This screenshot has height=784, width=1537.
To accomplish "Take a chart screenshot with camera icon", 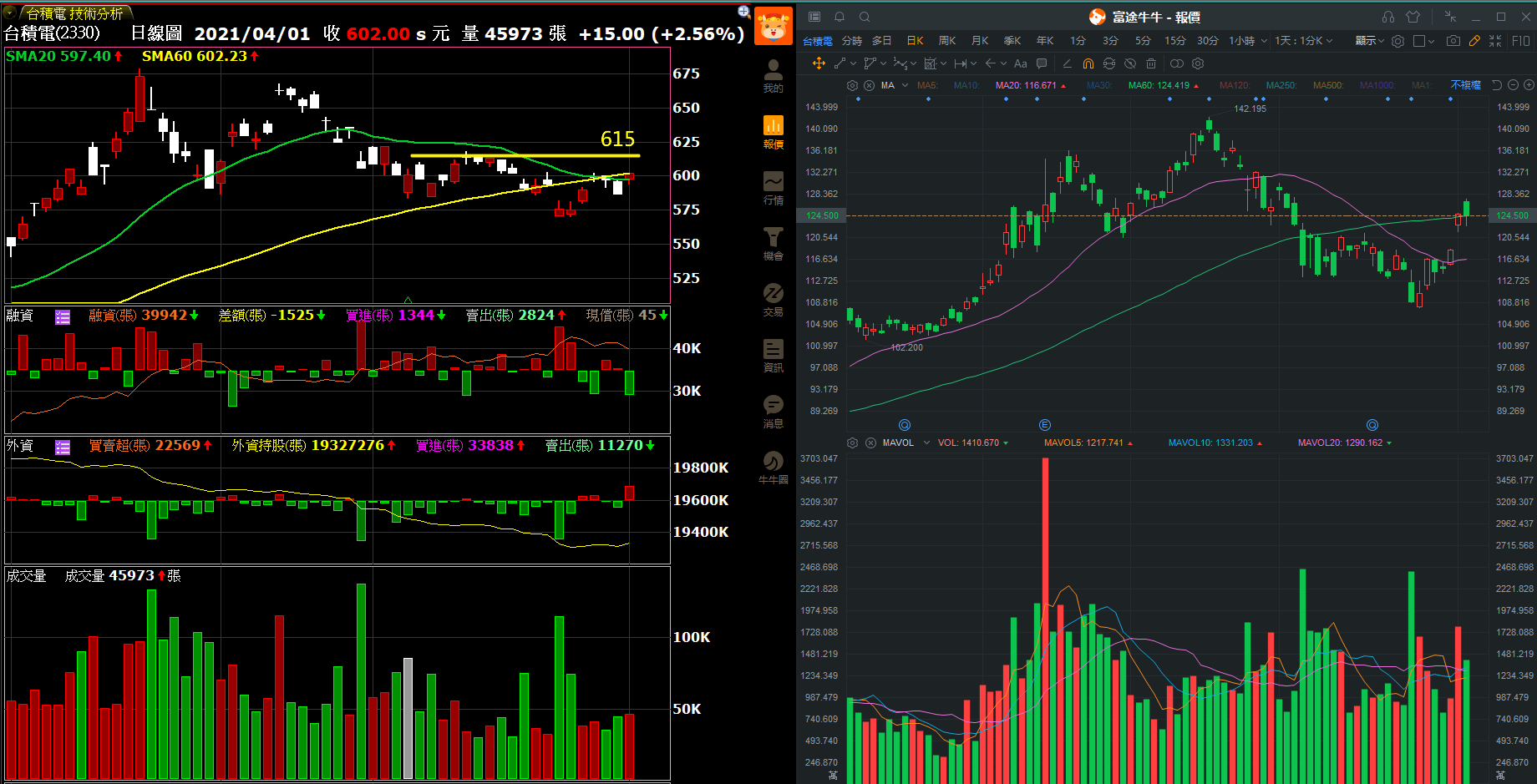I will point(1453,40).
